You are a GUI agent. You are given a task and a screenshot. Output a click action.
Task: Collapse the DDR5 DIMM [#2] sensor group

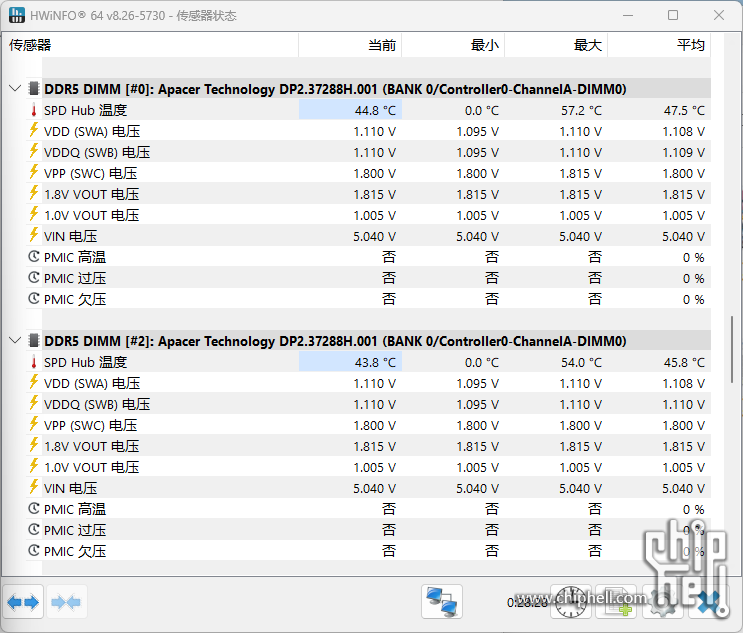point(15,341)
